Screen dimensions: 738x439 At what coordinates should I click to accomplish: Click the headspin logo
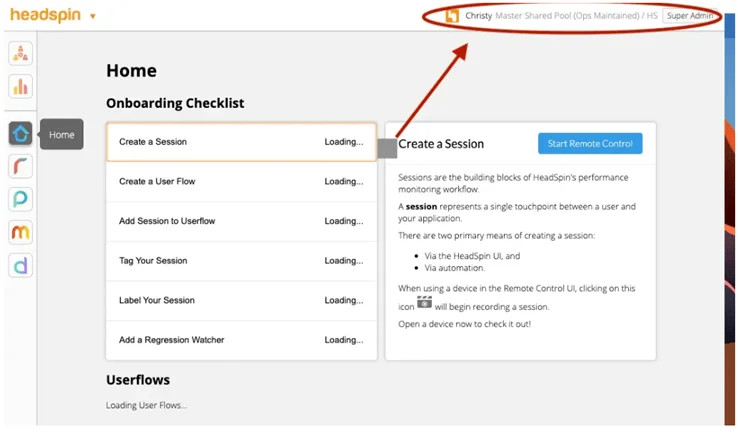pyautogui.click(x=46, y=15)
